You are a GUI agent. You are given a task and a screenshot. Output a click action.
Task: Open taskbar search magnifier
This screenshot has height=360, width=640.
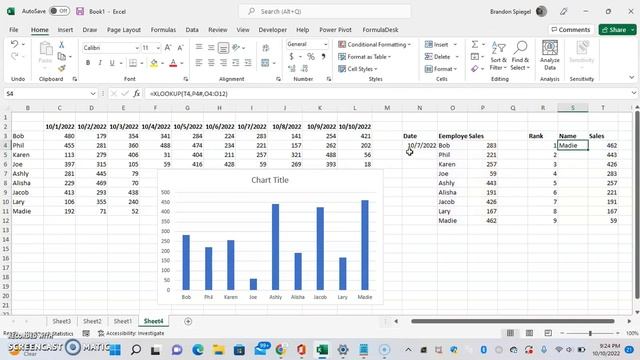(x=136, y=349)
